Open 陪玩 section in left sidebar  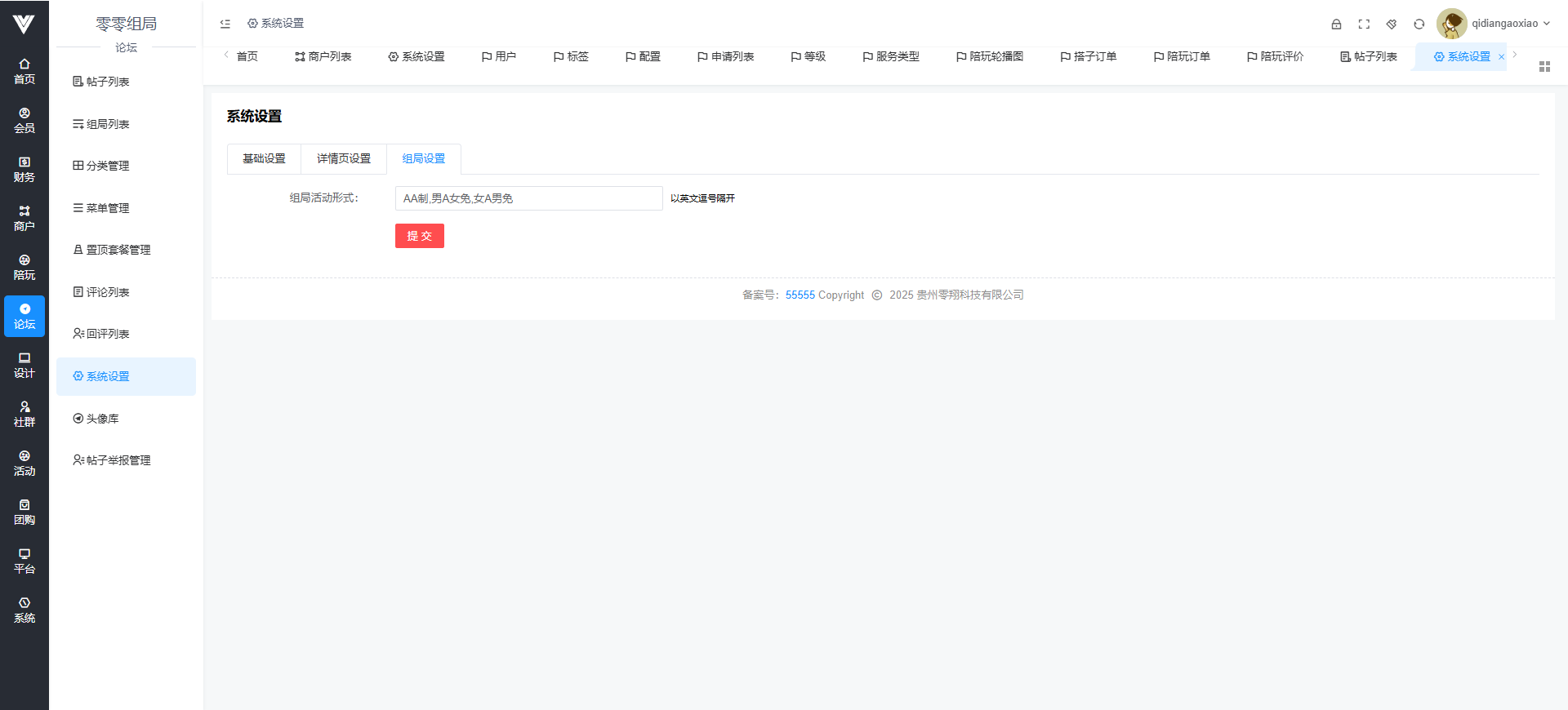click(24, 268)
